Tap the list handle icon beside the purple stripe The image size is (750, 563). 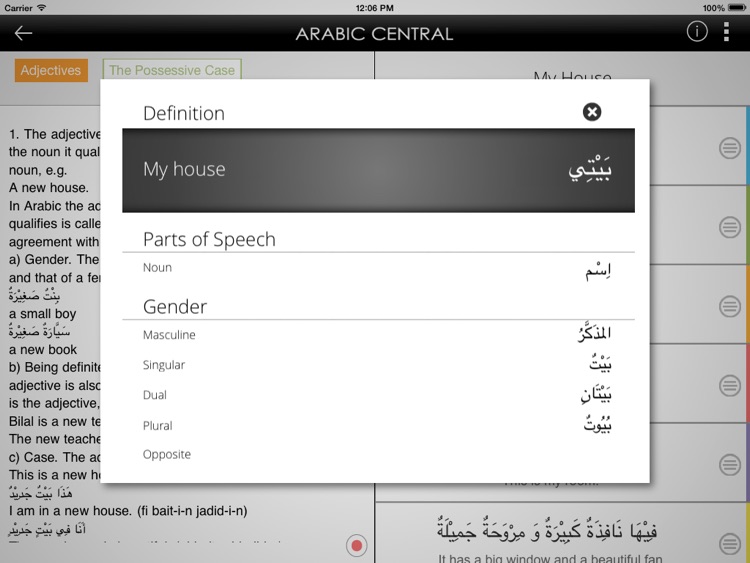[x=729, y=464]
